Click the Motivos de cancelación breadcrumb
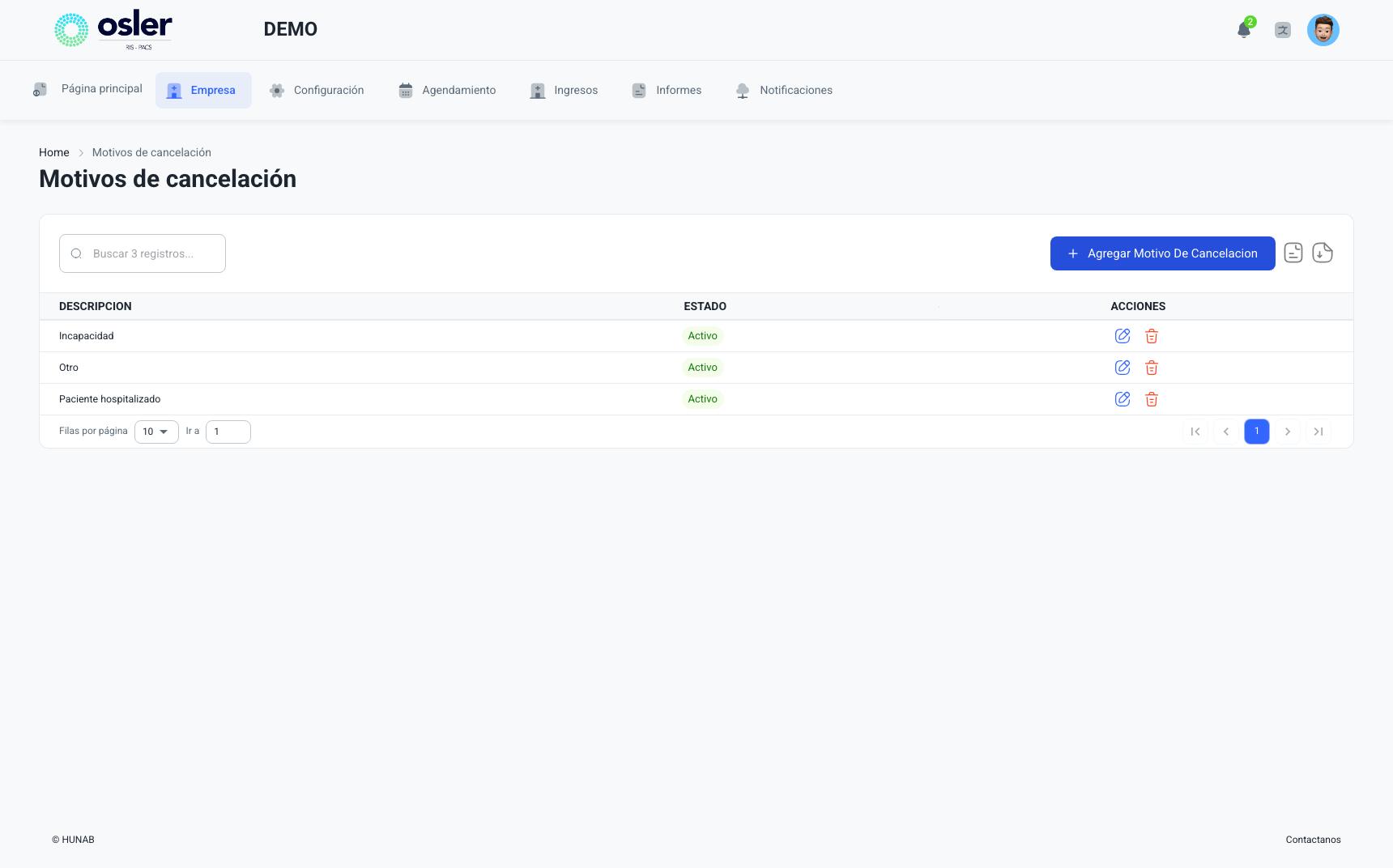Viewport: 1393px width, 868px height. coord(151,152)
